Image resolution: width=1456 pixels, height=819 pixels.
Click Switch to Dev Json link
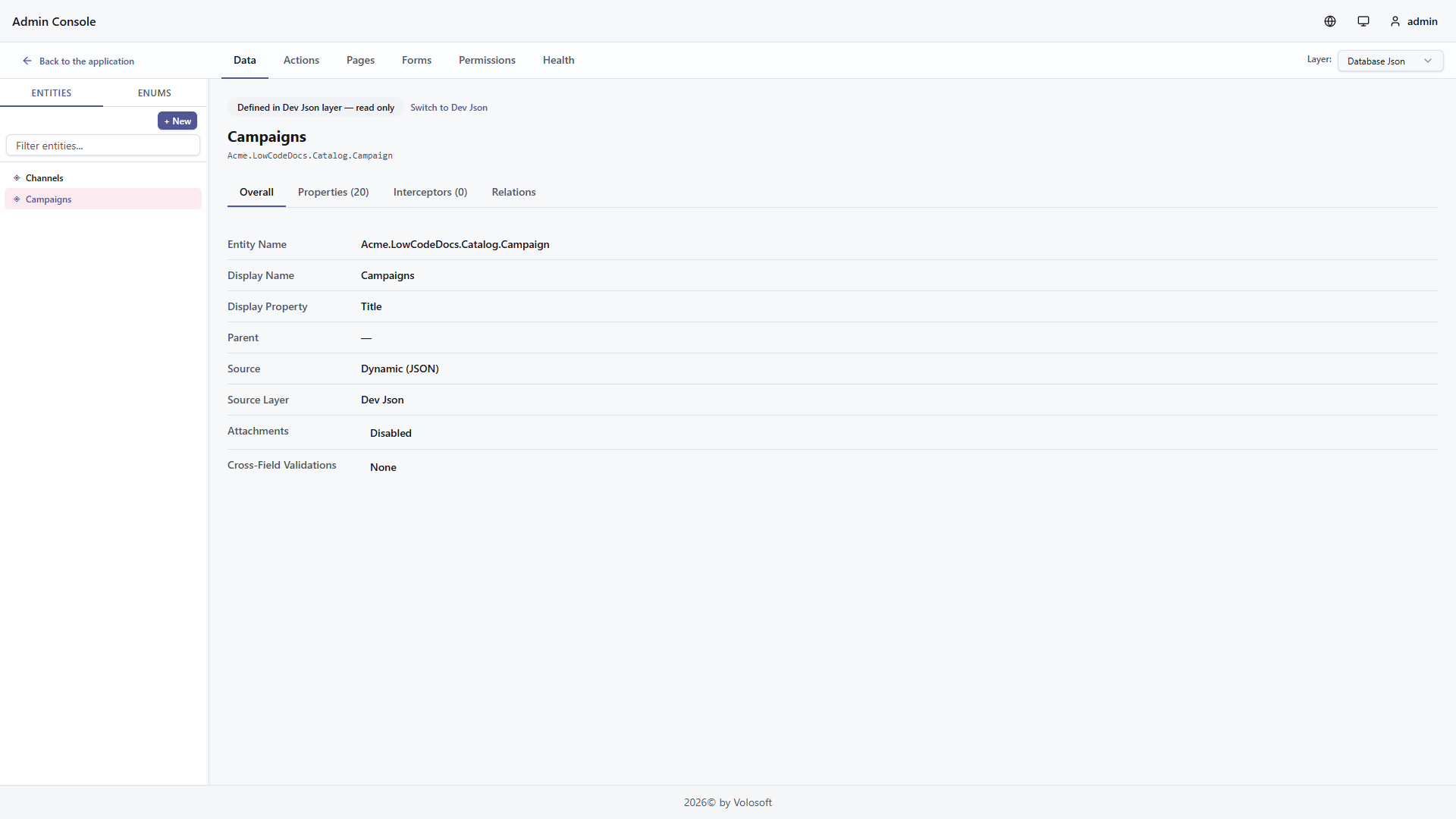[449, 108]
